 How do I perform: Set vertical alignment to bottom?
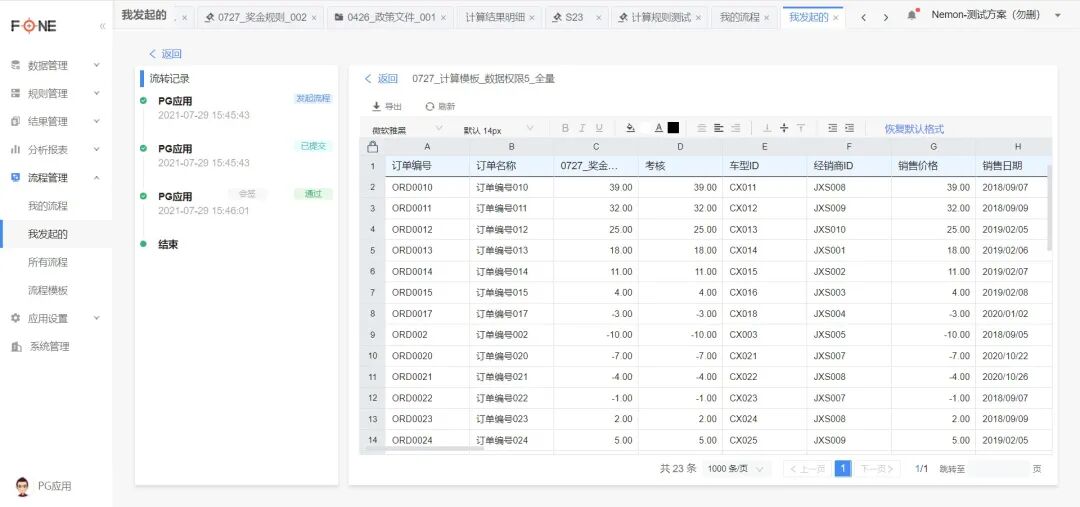[767, 128]
